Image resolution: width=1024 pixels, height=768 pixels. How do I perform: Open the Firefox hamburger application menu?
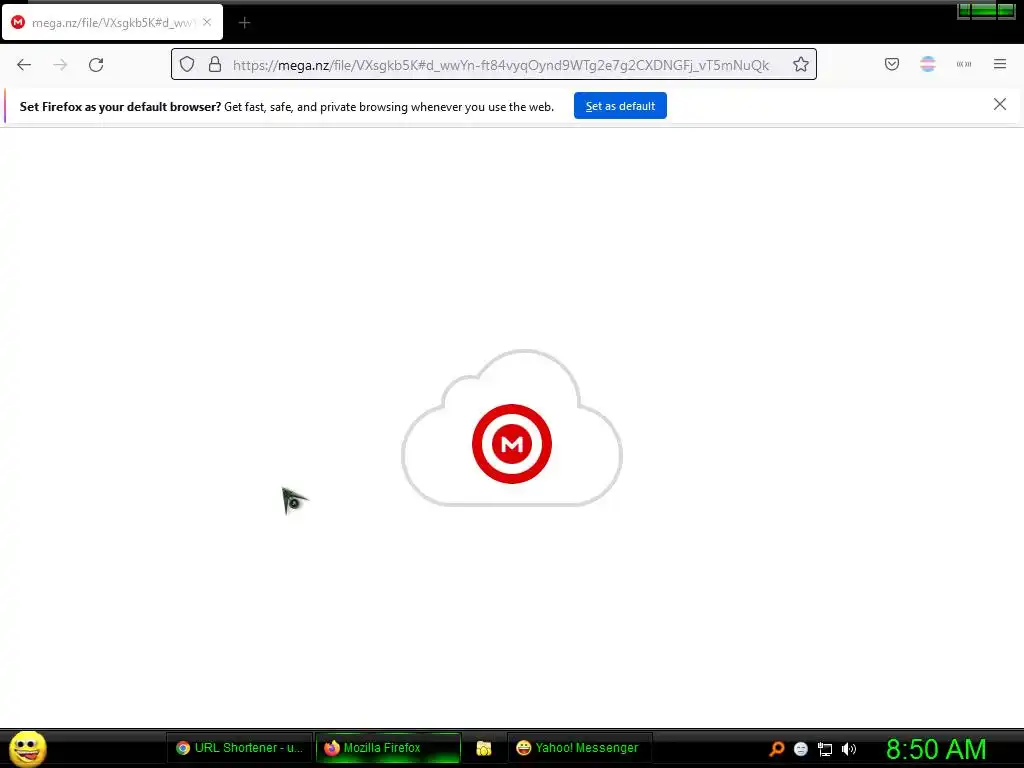(x=1000, y=64)
